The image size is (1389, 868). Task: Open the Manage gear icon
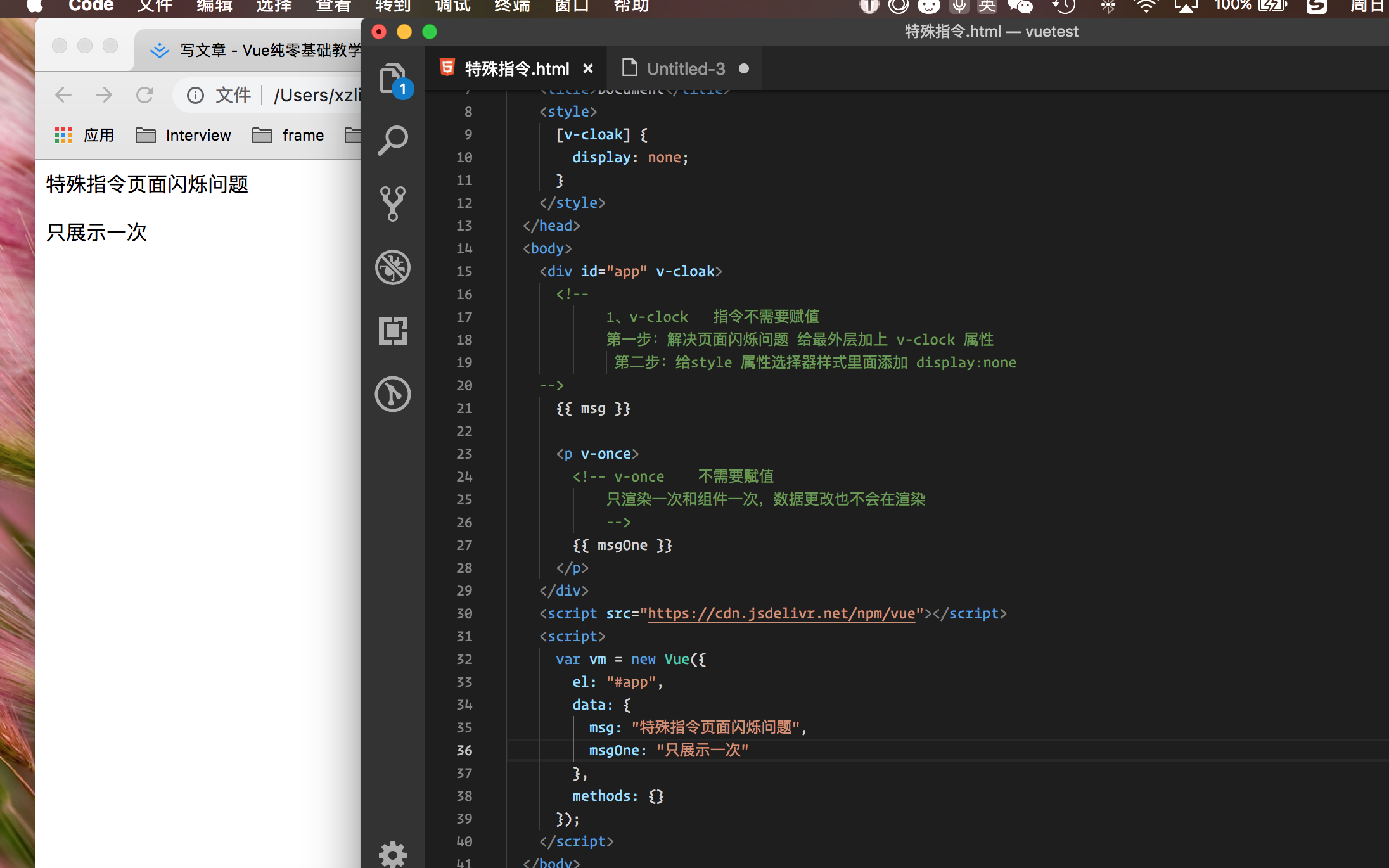pos(393,854)
